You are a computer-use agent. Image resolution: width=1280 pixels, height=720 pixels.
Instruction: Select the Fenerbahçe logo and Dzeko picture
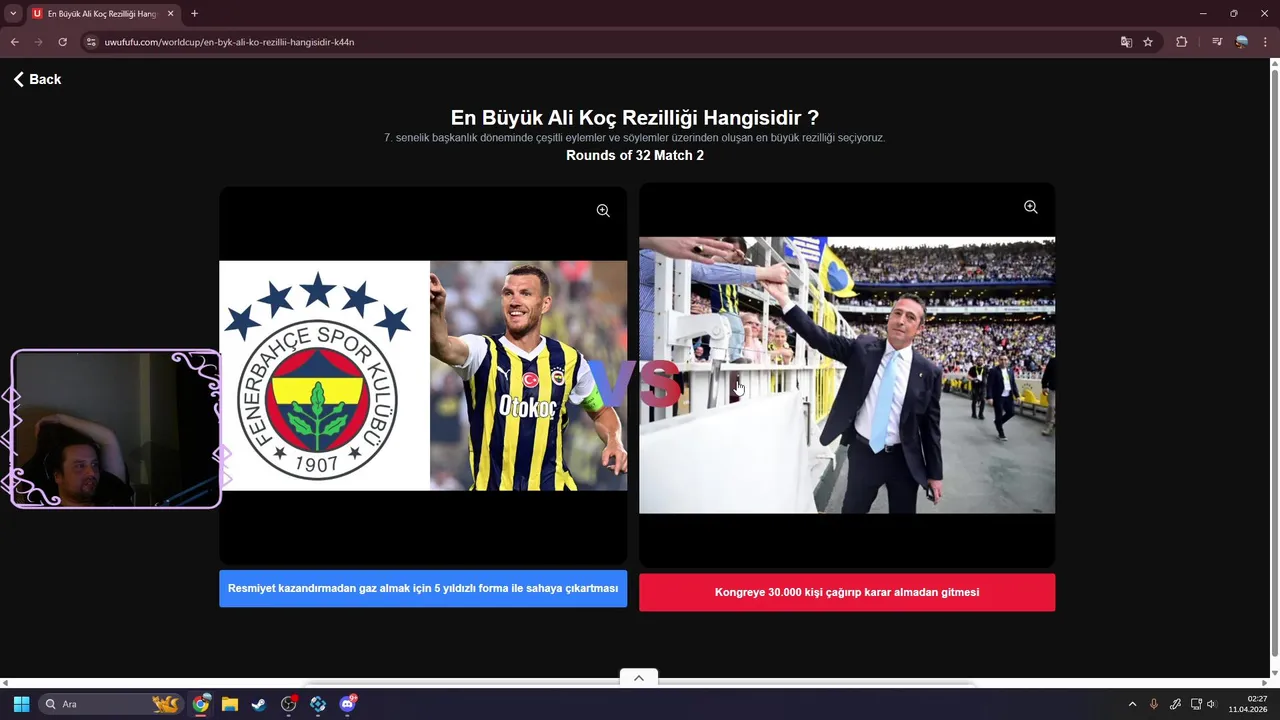pos(423,375)
